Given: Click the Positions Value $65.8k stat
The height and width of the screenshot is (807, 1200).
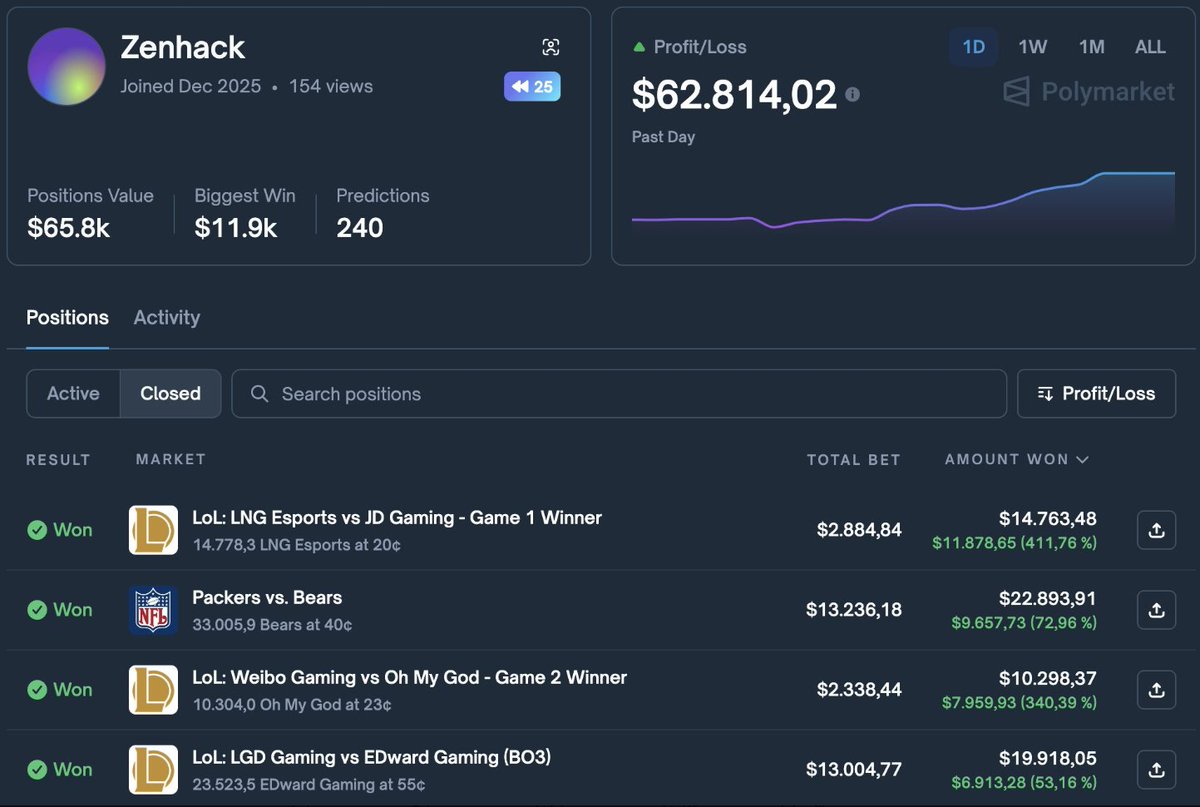Looking at the screenshot, I should (90, 213).
